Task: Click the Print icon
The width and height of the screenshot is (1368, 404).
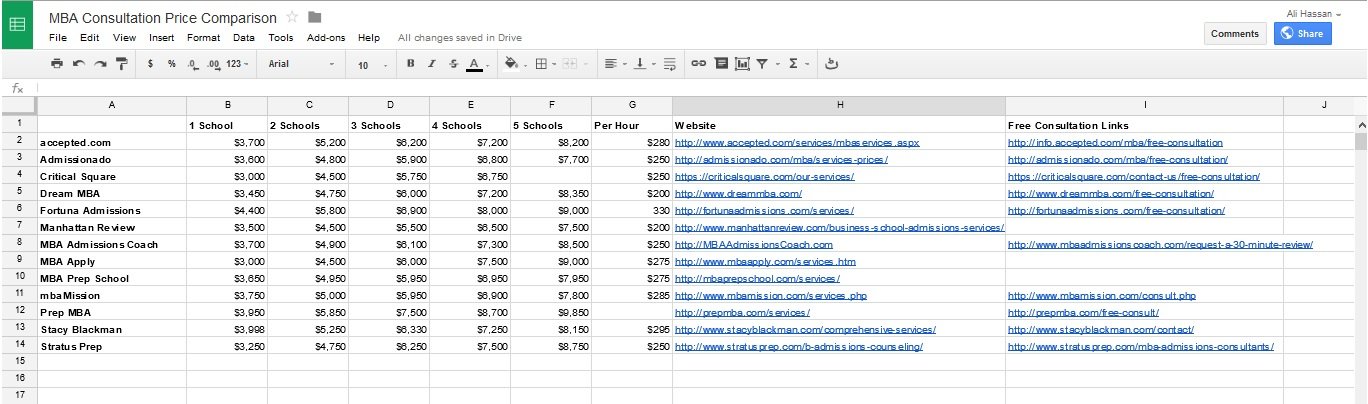Action: [x=57, y=63]
